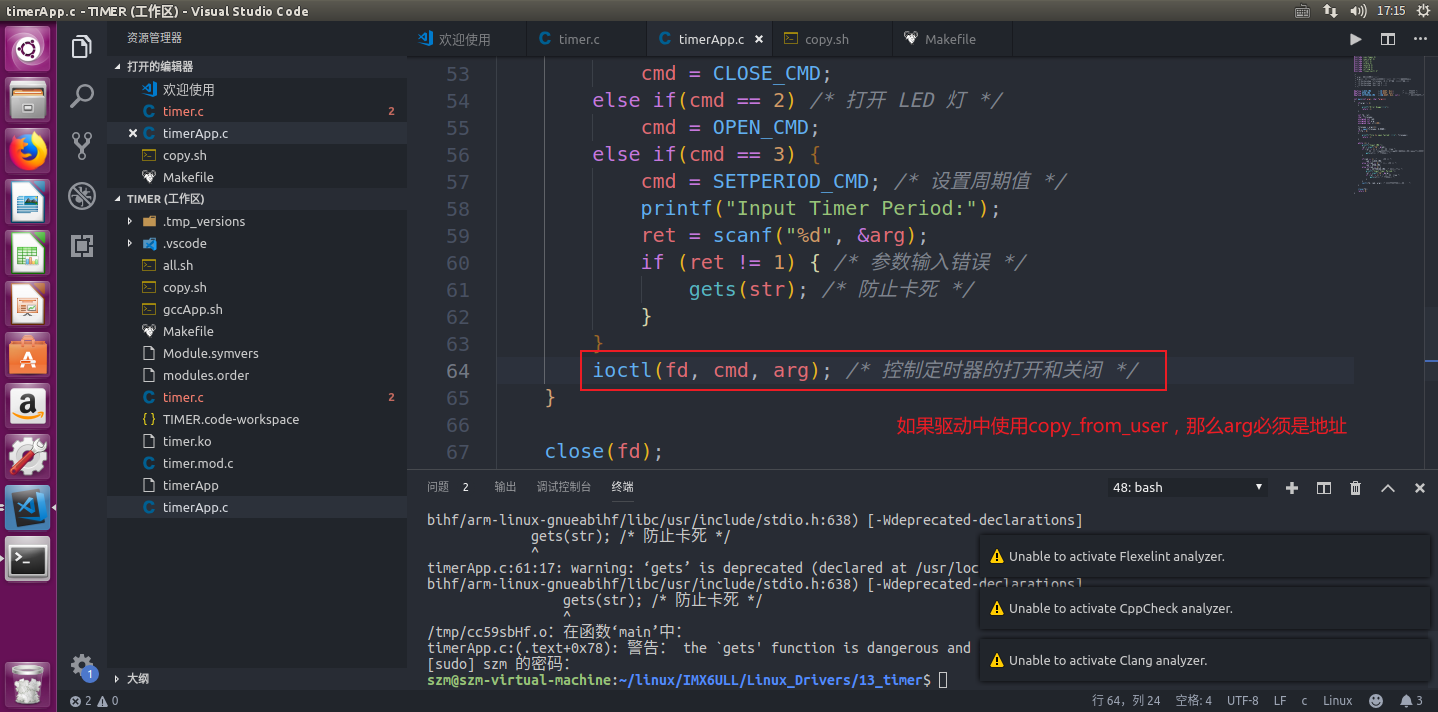
Task: Open gccApp.sh in the file tree
Action: 256,309
